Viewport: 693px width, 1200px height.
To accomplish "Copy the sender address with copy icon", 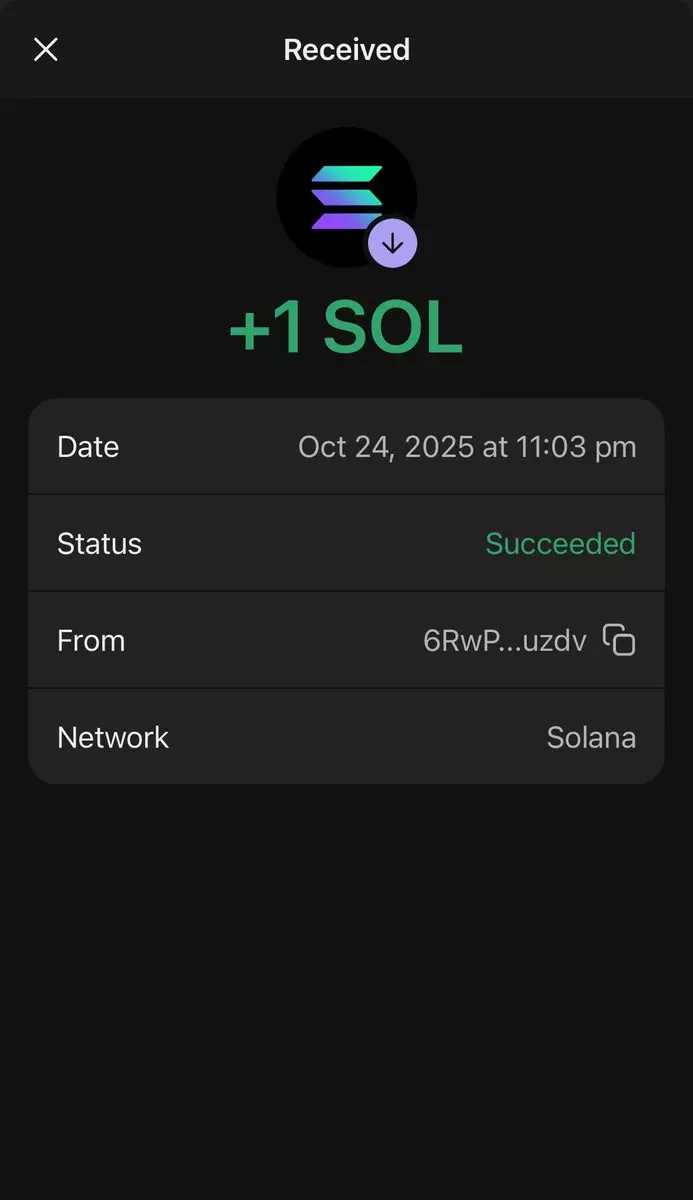I will 619,640.
